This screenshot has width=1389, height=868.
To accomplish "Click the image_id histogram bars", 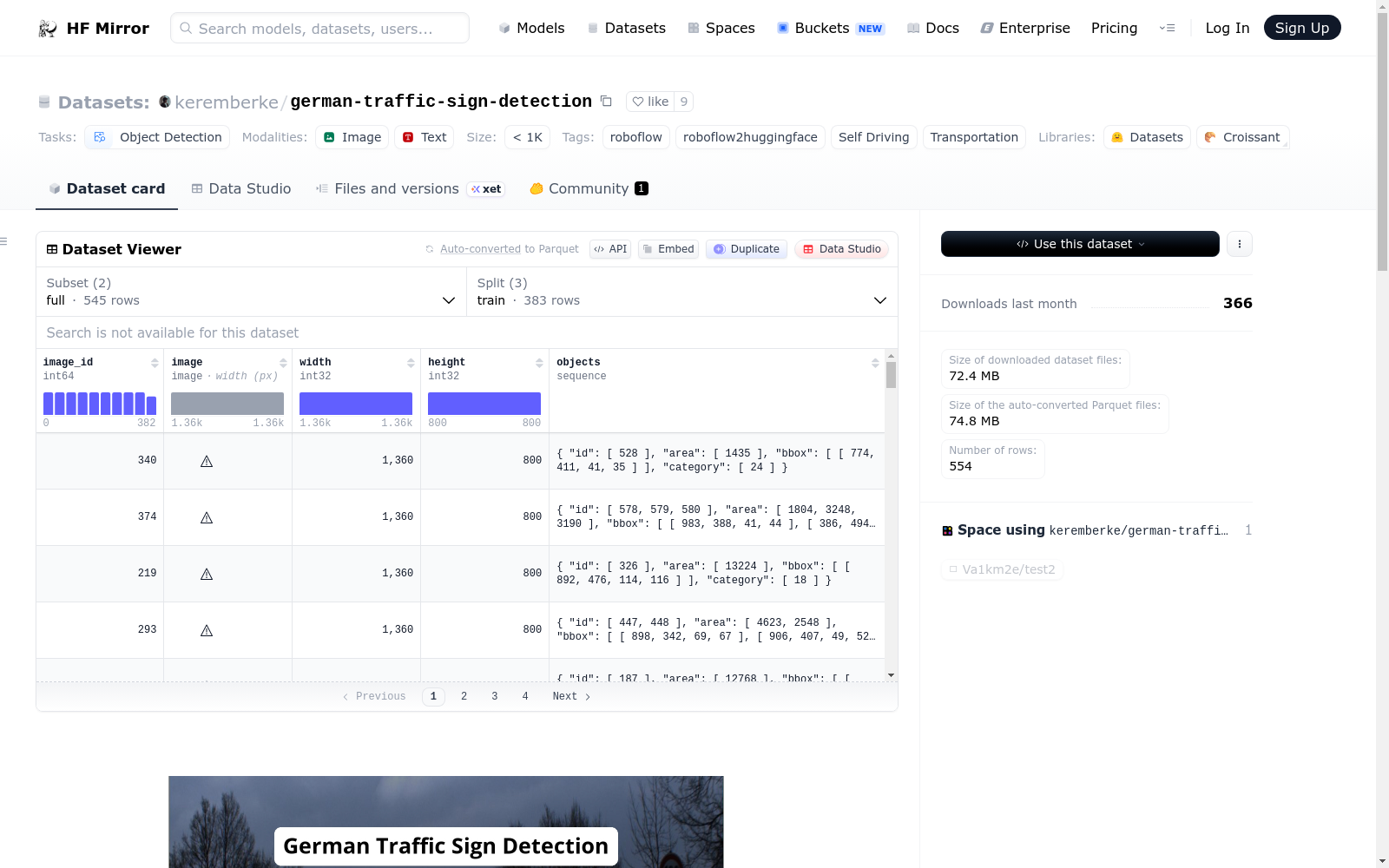I will pos(100,404).
